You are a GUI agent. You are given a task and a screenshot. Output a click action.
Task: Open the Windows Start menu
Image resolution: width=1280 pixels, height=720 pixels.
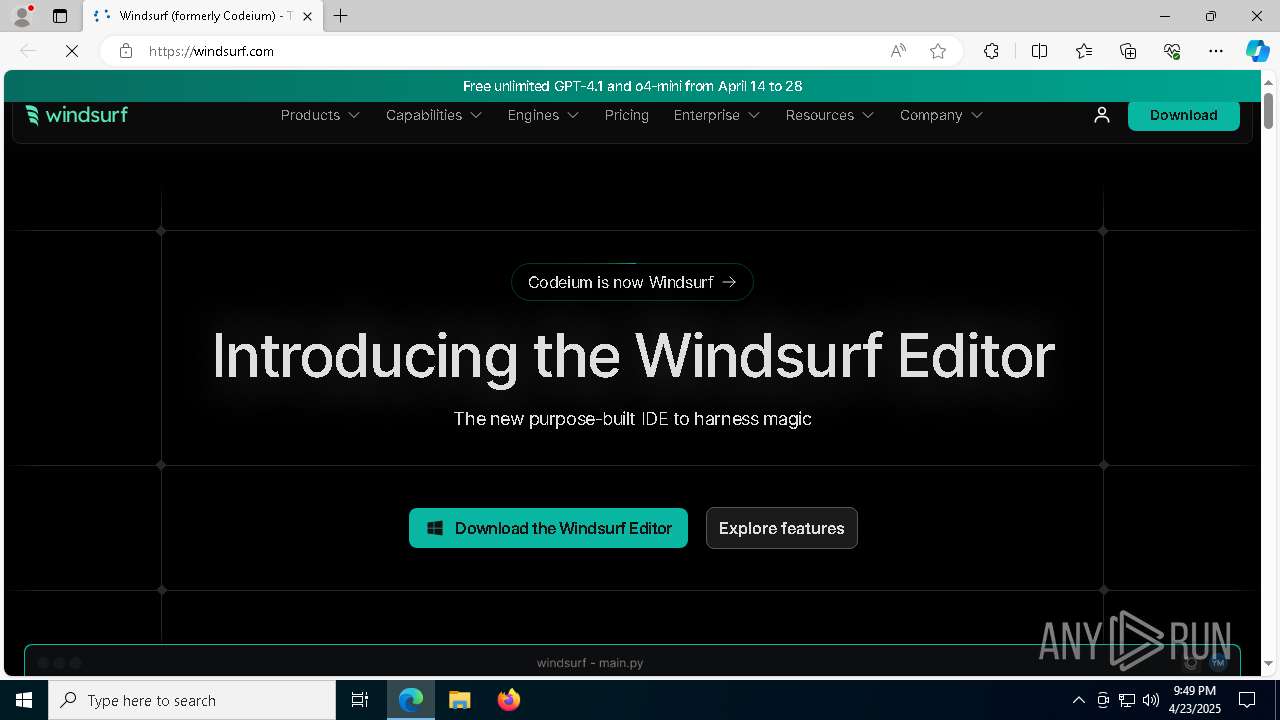click(x=24, y=700)
